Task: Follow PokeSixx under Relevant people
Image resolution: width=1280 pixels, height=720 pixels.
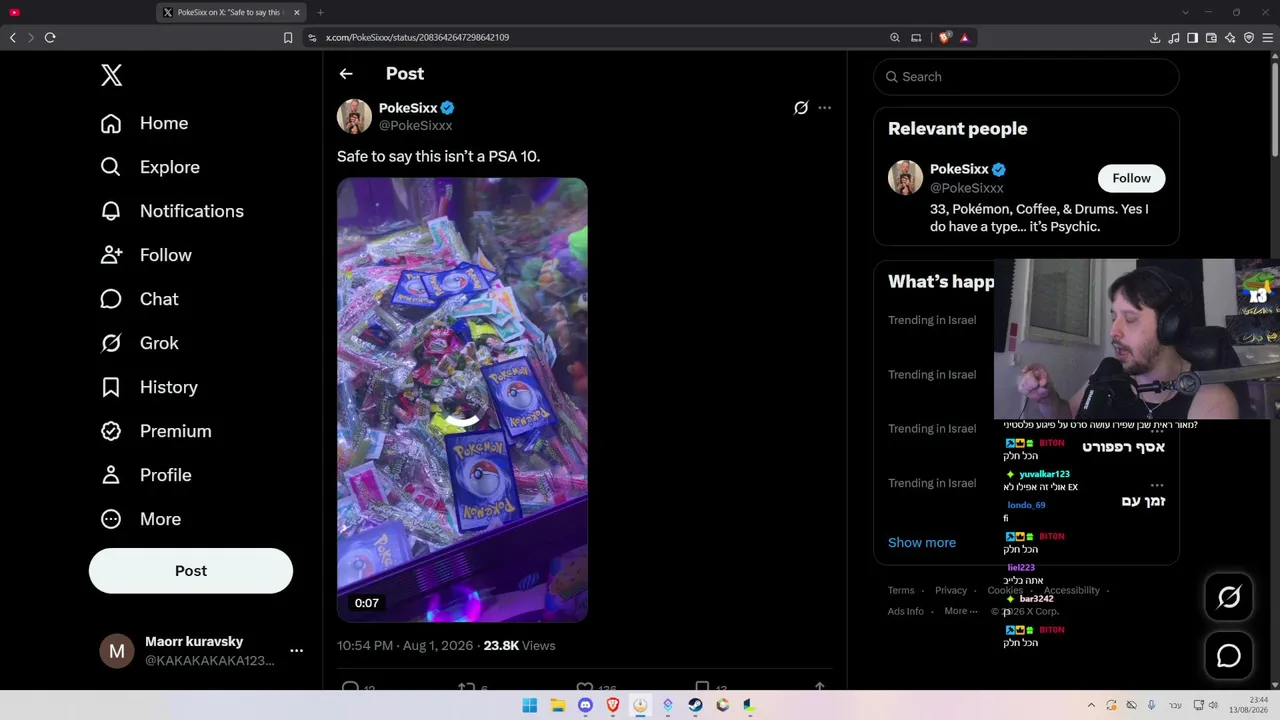Action: pyautogui.click(x=1131, y=178)
